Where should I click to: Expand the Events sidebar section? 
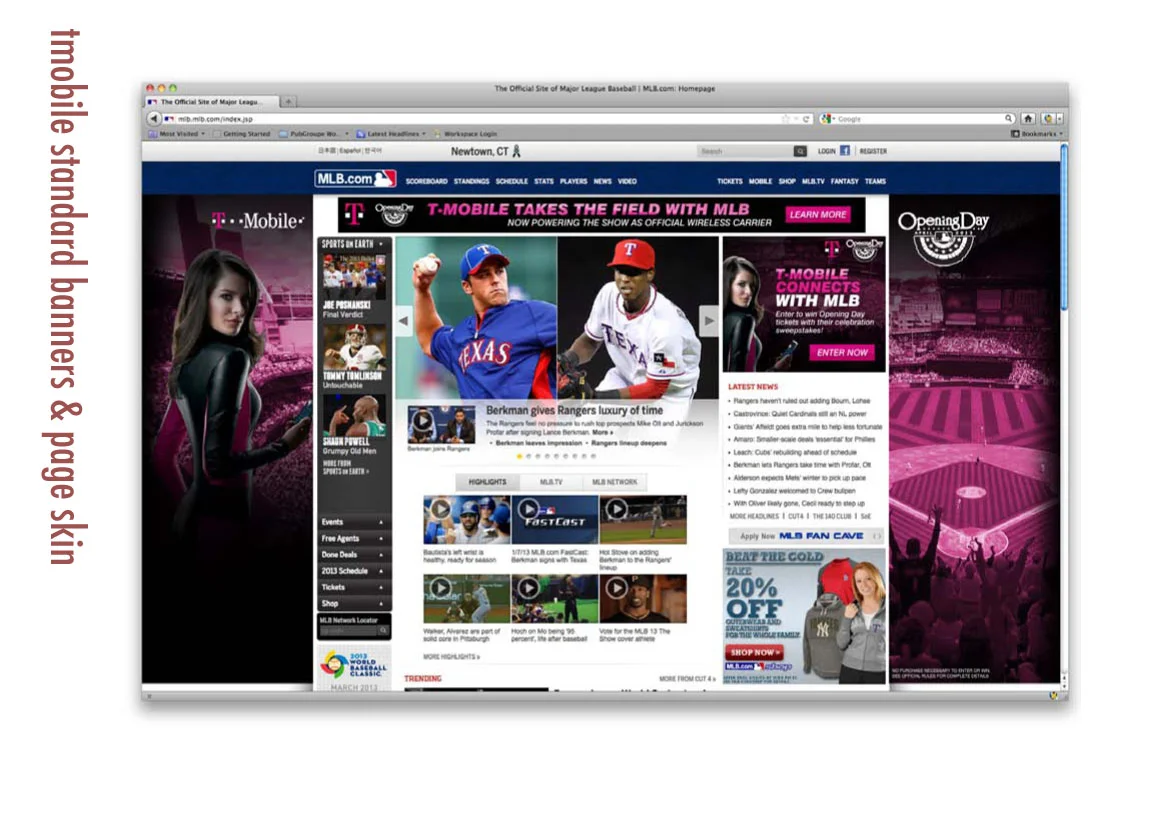354,522
